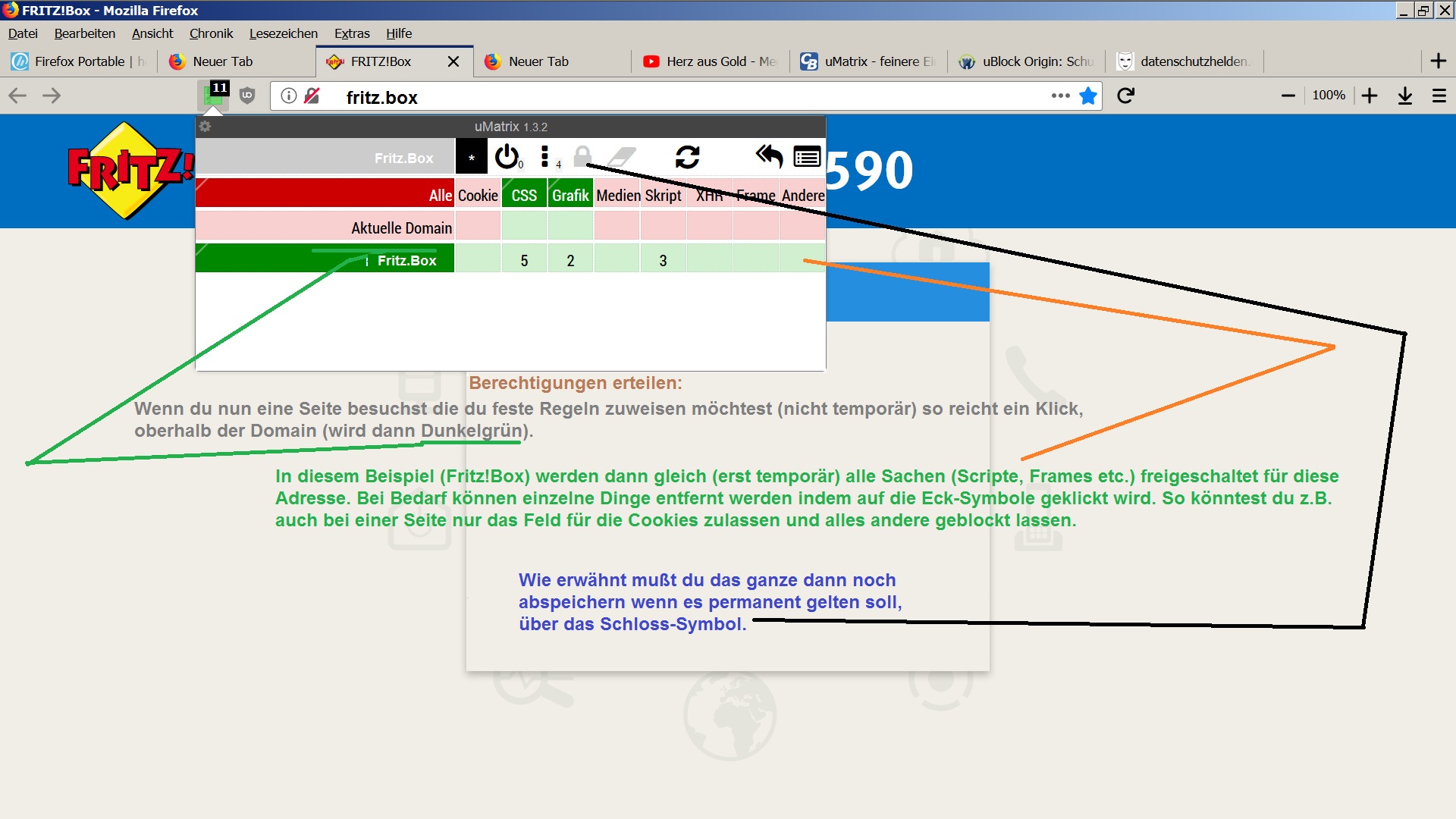Open page actions three-dot menu in address bar
This screenshot has width=1456, height=819.
1060,96
